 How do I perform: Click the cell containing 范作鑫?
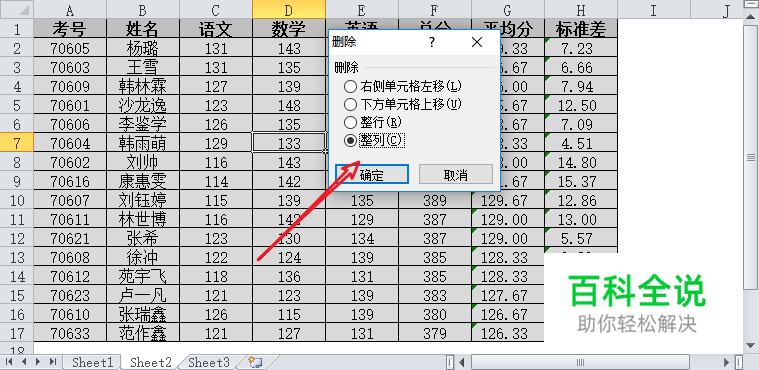point(143,333)
